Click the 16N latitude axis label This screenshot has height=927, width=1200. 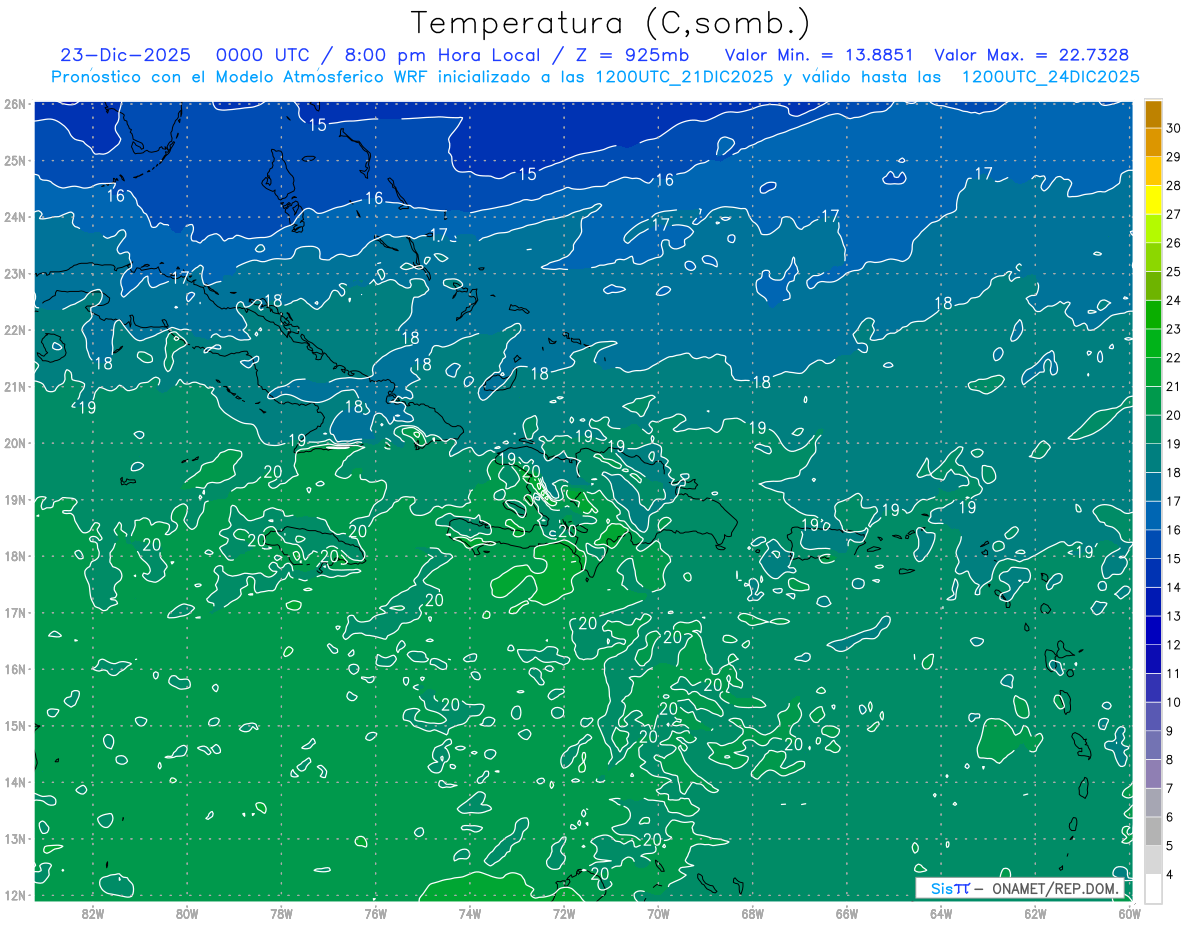pyautogui.click(x=14, y=669)
